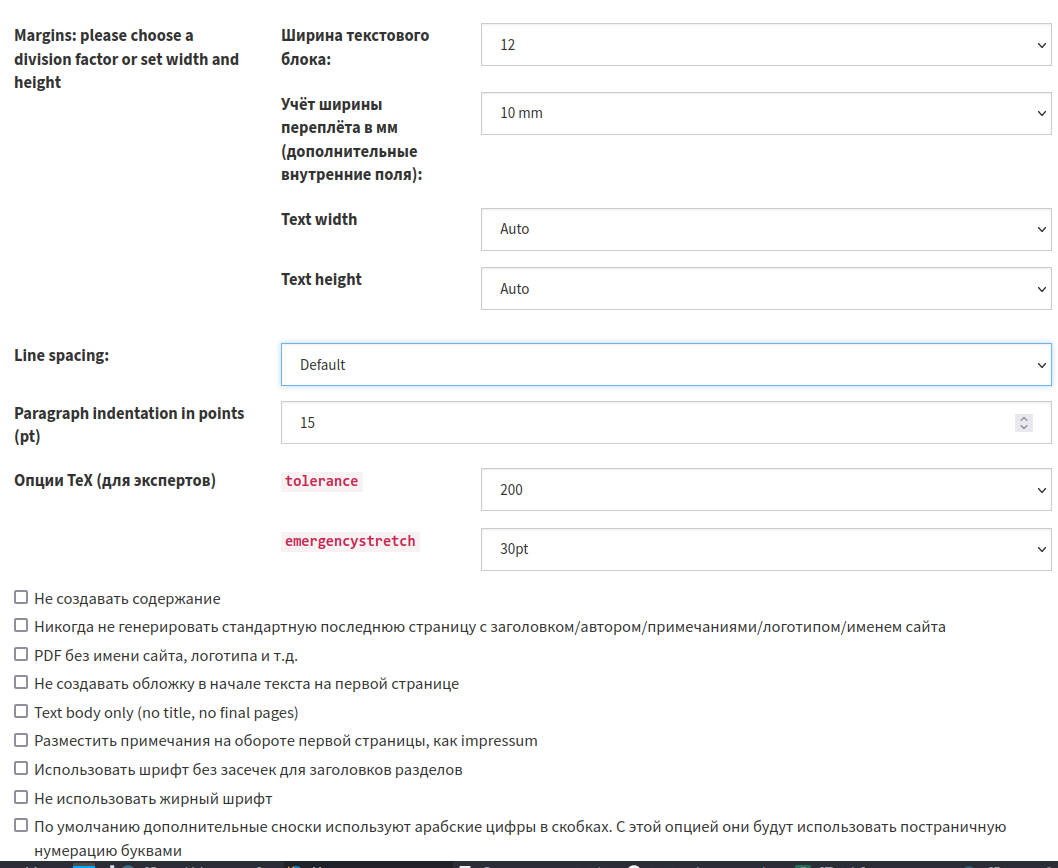
Task: Check 'Разместить примечания на обороте' option
Action: (x=21, y=740)
